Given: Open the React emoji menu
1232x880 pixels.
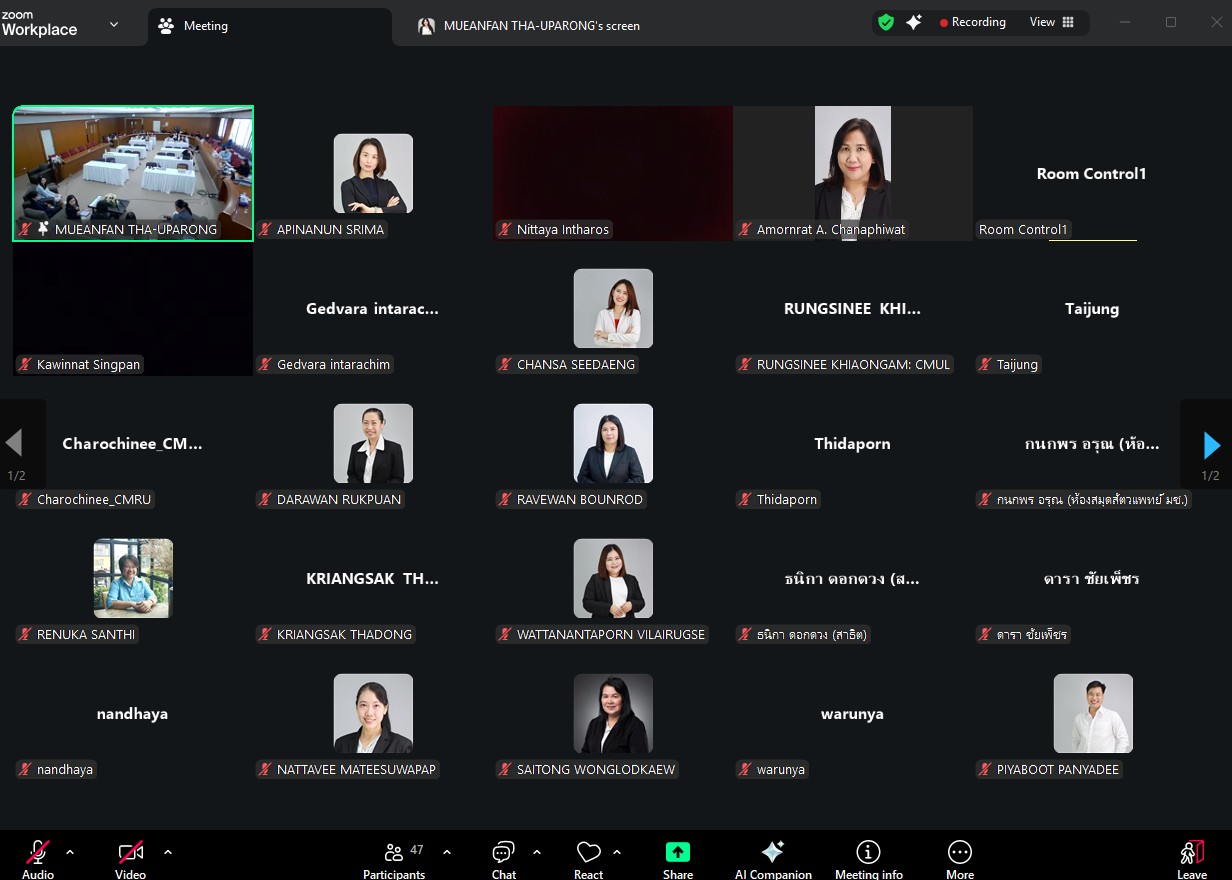Looking at the screenshot, I should coord(588,856).
